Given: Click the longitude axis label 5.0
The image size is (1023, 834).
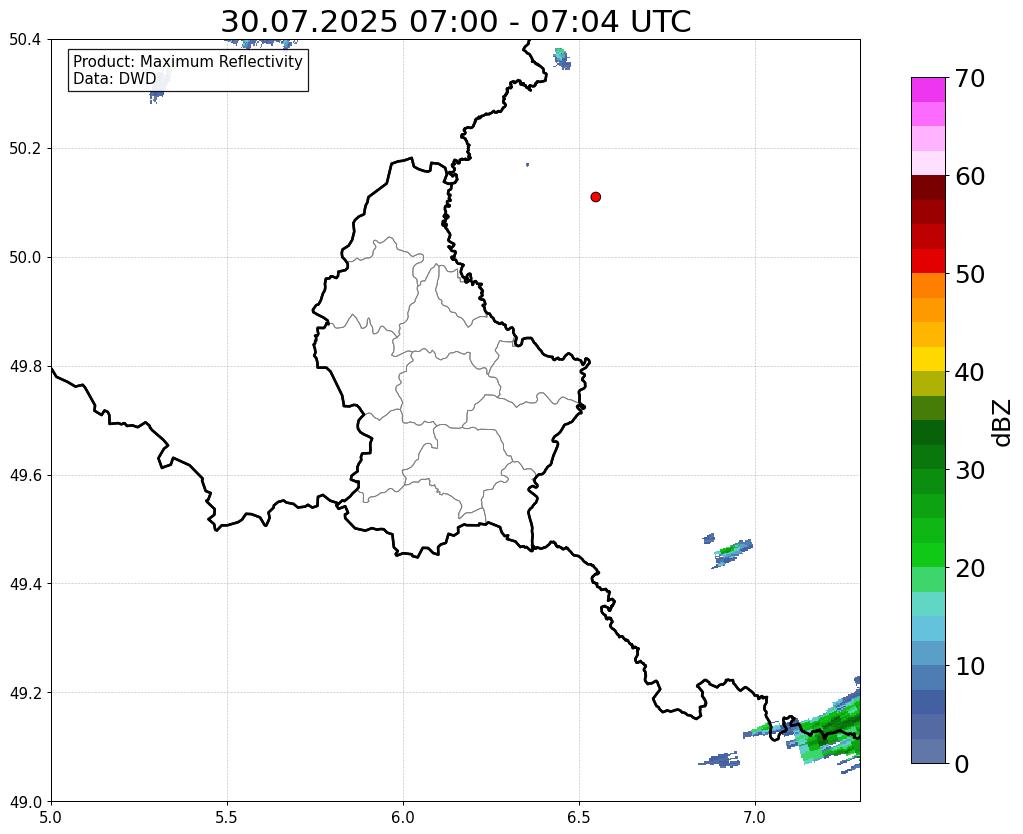Looking at the screenshot, I should coord(51,818).
